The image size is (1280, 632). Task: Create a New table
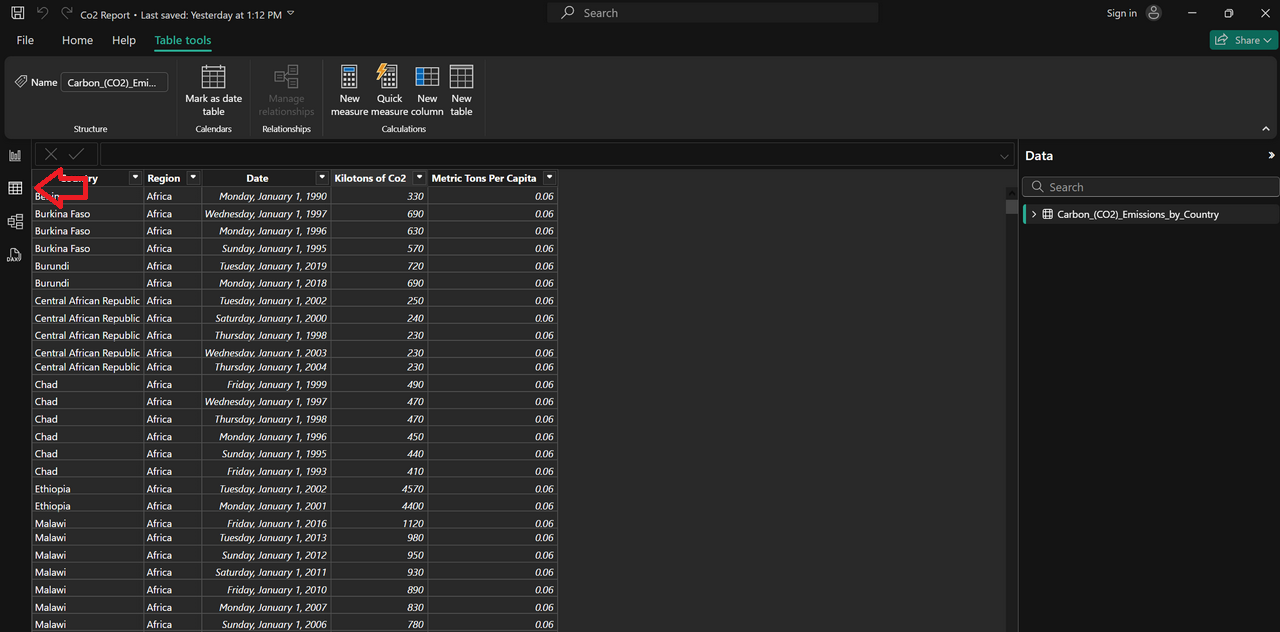461,91
